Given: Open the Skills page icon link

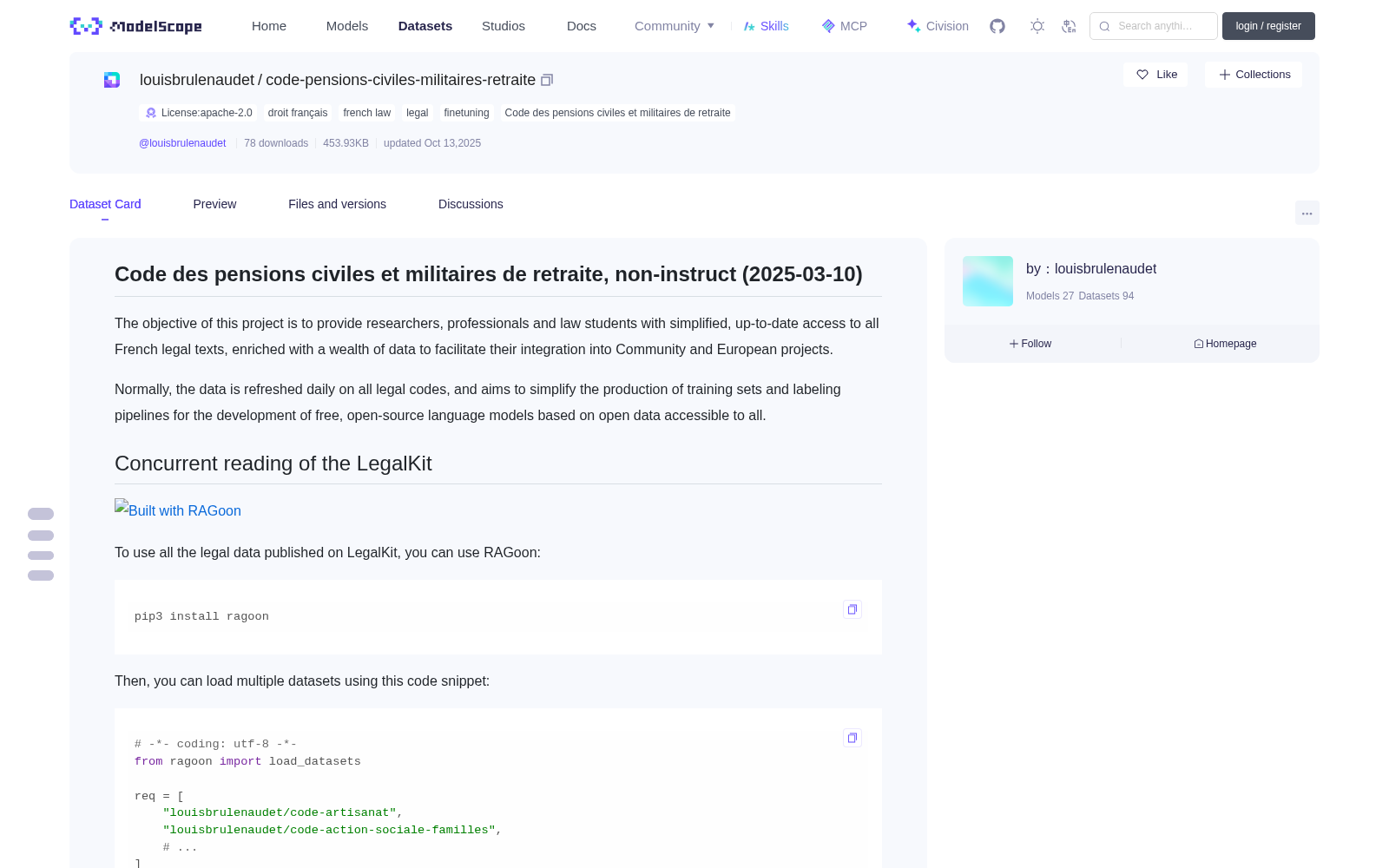Looking at the screenshot, I should 766,26.
